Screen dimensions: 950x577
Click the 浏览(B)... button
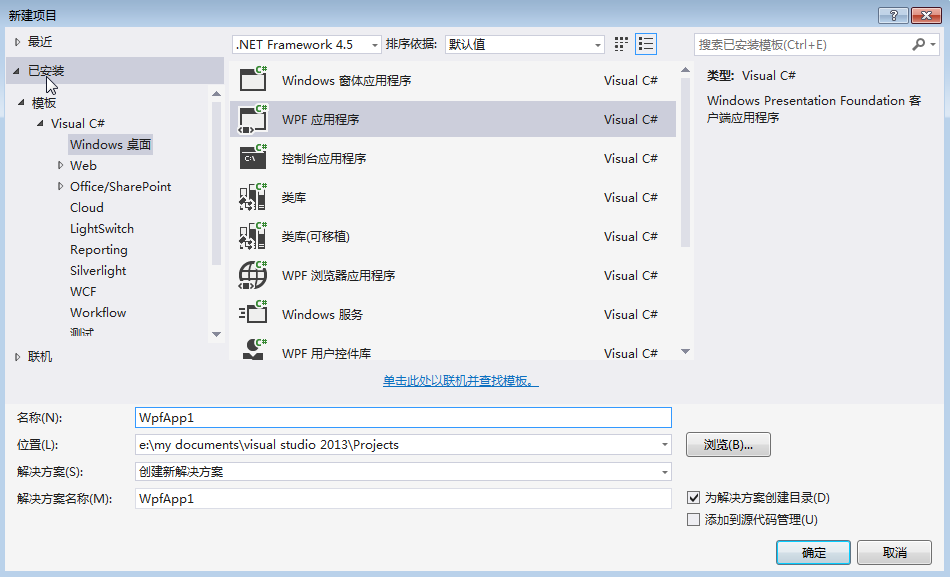click(x=728, y=445)
